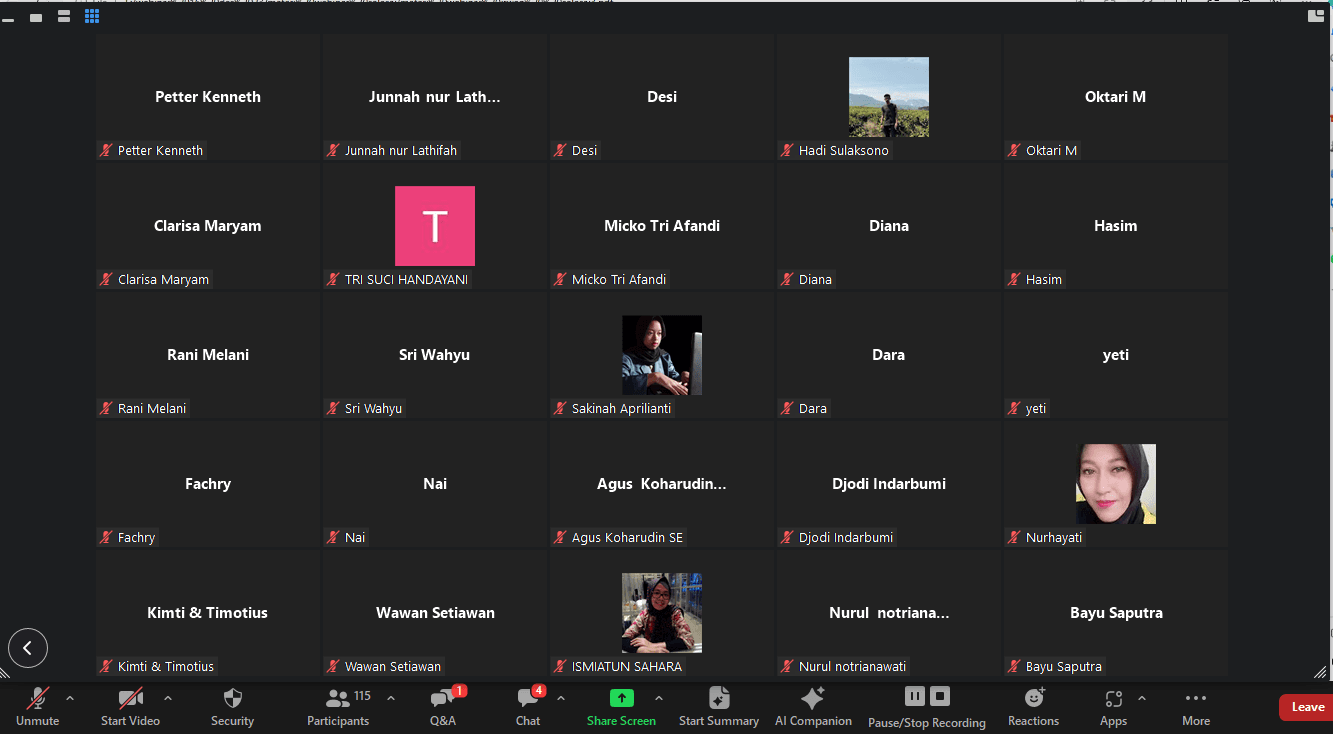Click the green Share Screen icon
The image size is (1333, 734).
(x=621, y=698)
